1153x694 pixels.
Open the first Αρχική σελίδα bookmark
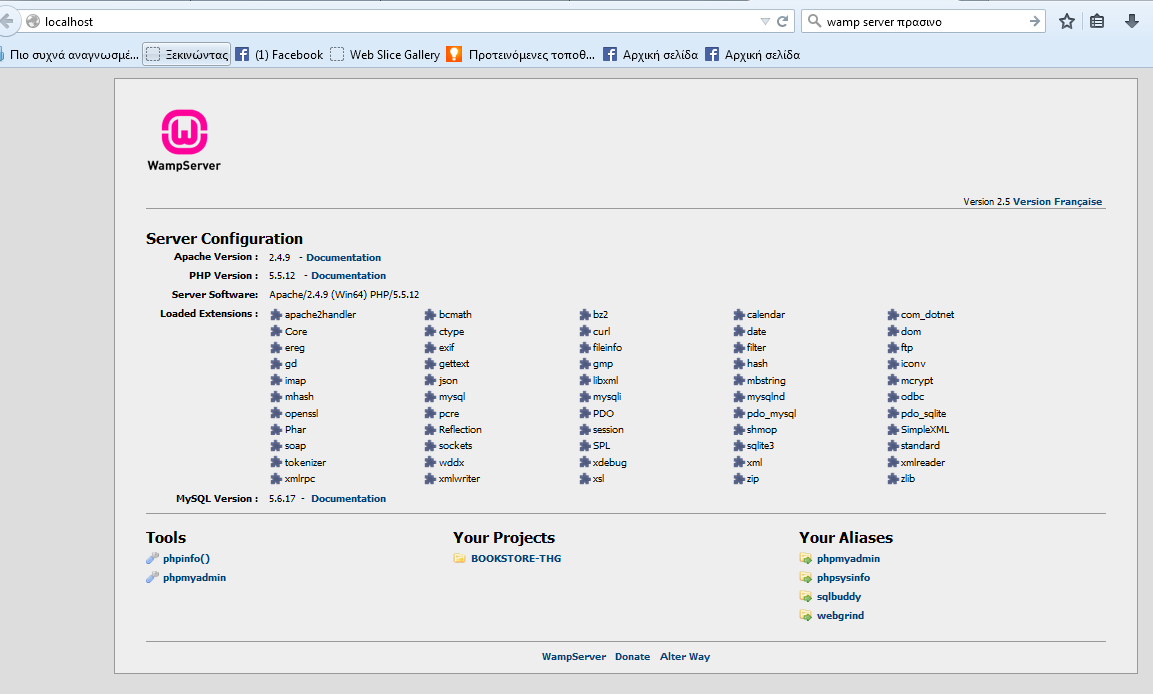pyautogui.click(x=651, y=54)
